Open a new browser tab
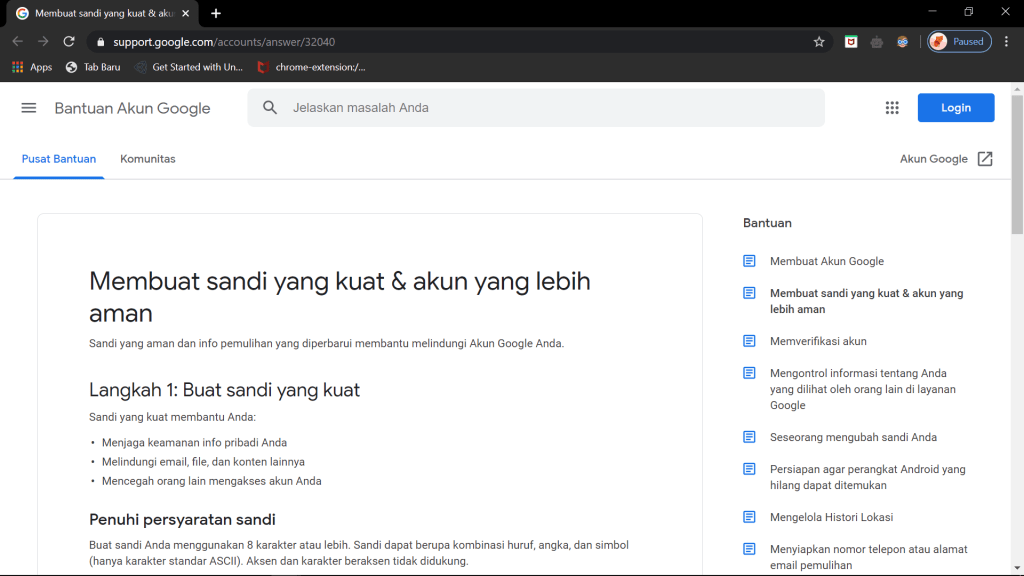This screenshot has width=1024, height=576. pyautogui.click(x=216, y=13)
